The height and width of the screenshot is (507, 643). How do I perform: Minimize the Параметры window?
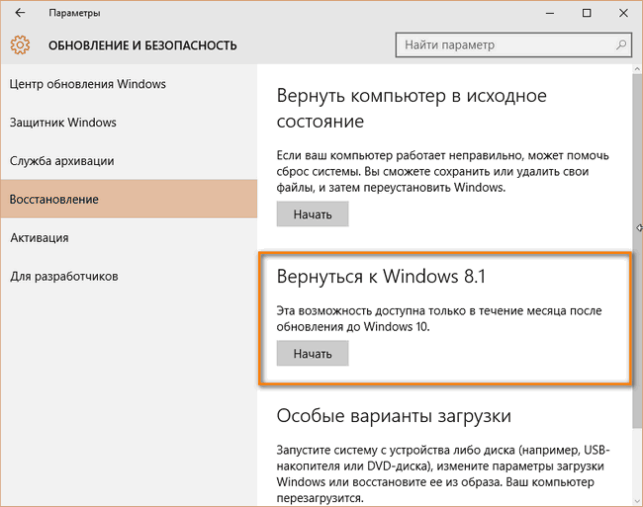click(550, 13)
